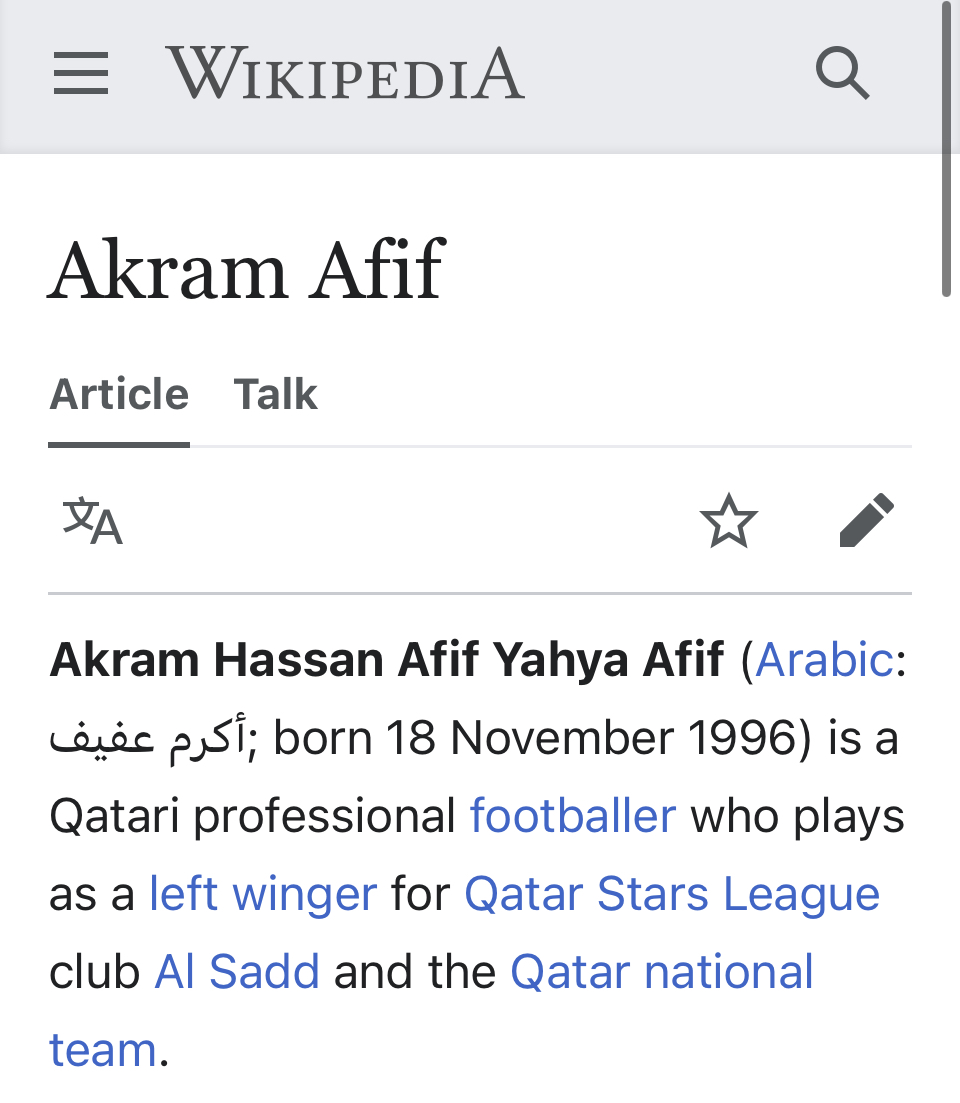
Task: Open the hamburger main menu
Action: click(x=81, y=73)
